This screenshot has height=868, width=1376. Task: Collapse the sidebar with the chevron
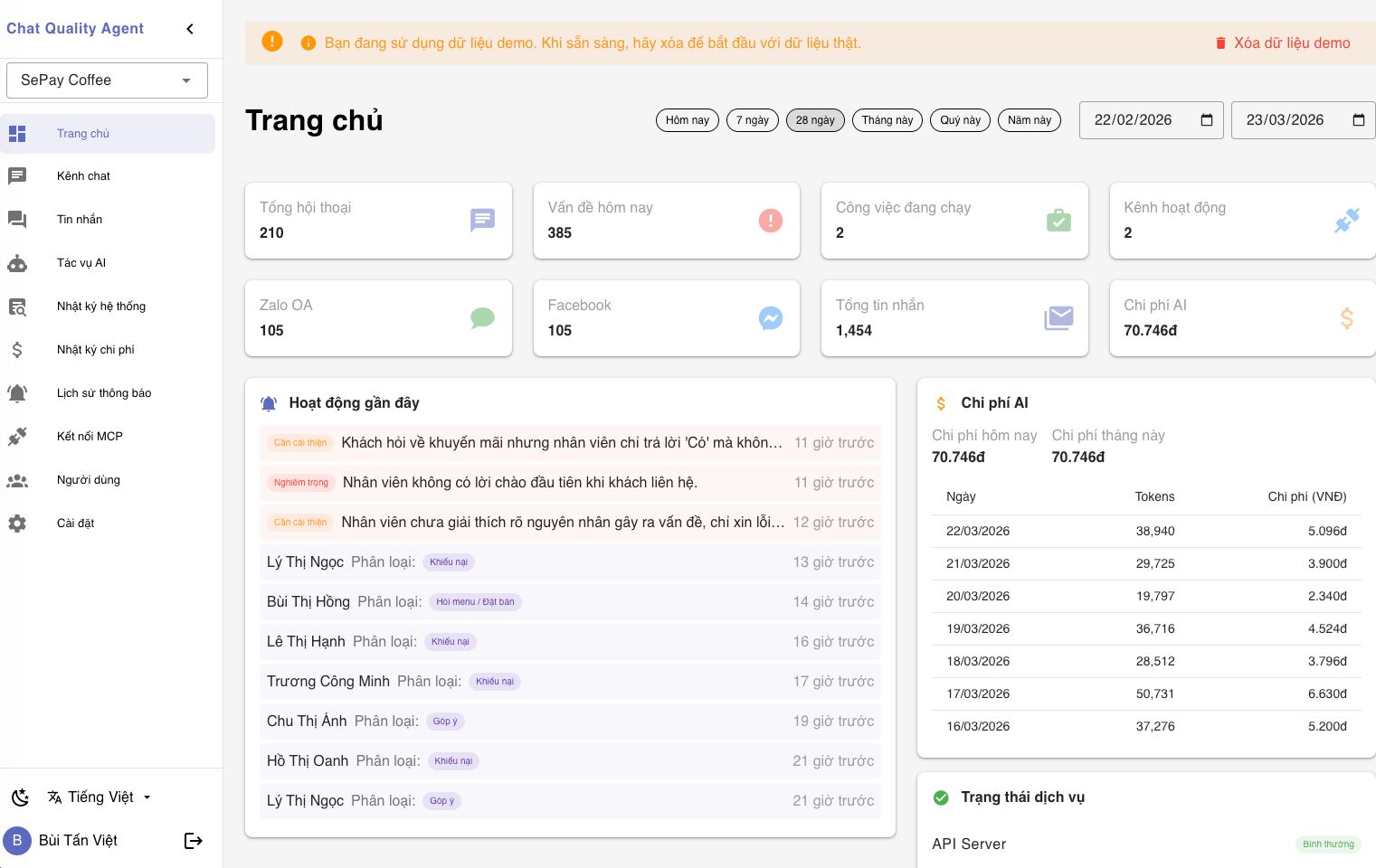(190, 28)
